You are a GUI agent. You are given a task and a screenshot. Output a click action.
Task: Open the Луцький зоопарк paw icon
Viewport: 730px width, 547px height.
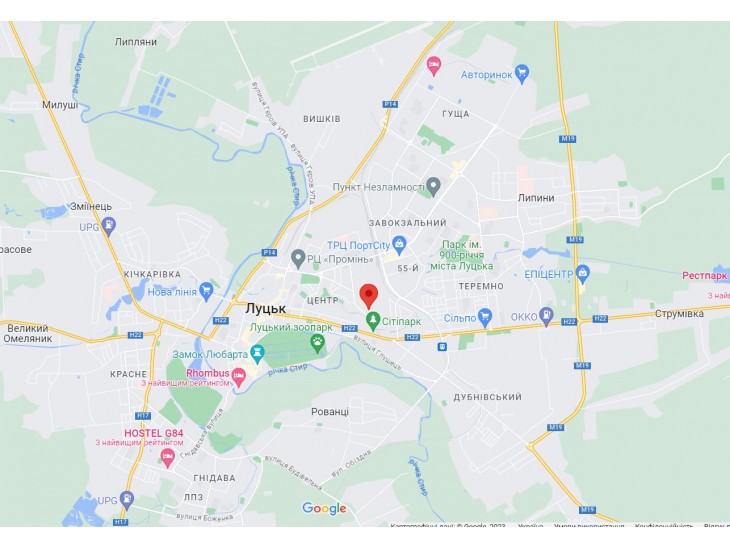click(x=318, y=343)
